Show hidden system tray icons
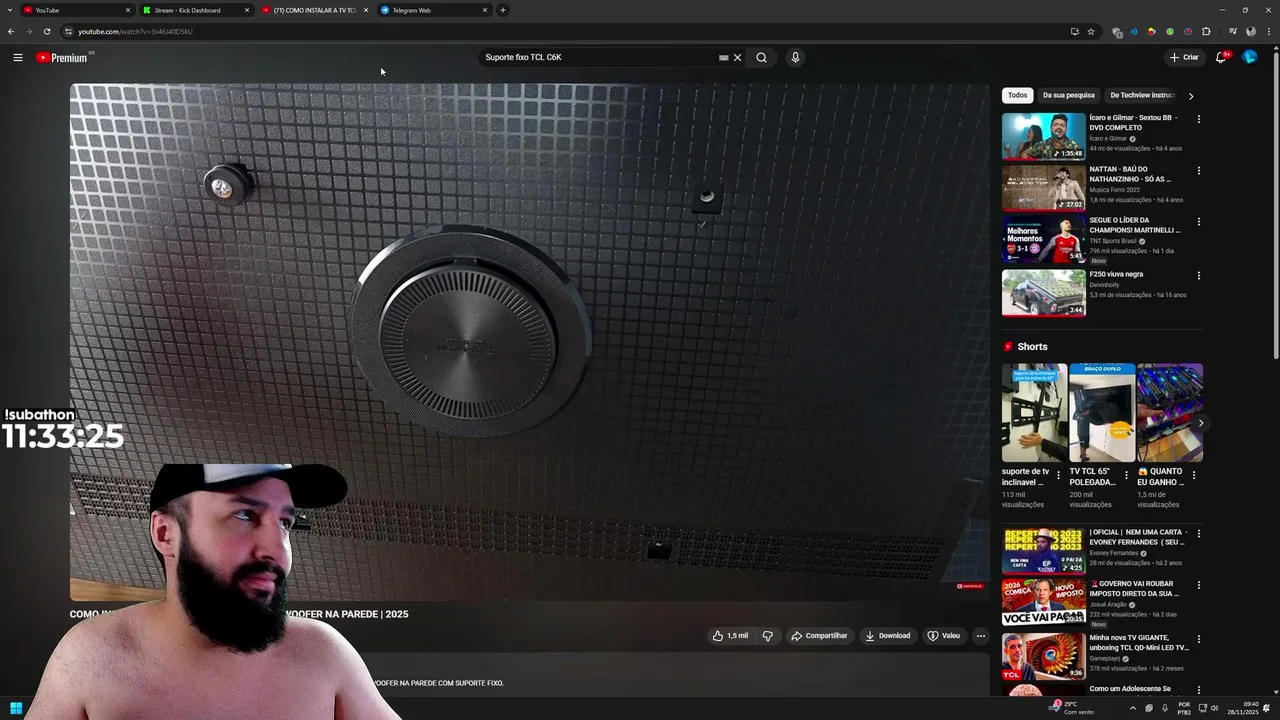The height and width of the screenshot is (720, 1280). click(x=1133, y=708)
